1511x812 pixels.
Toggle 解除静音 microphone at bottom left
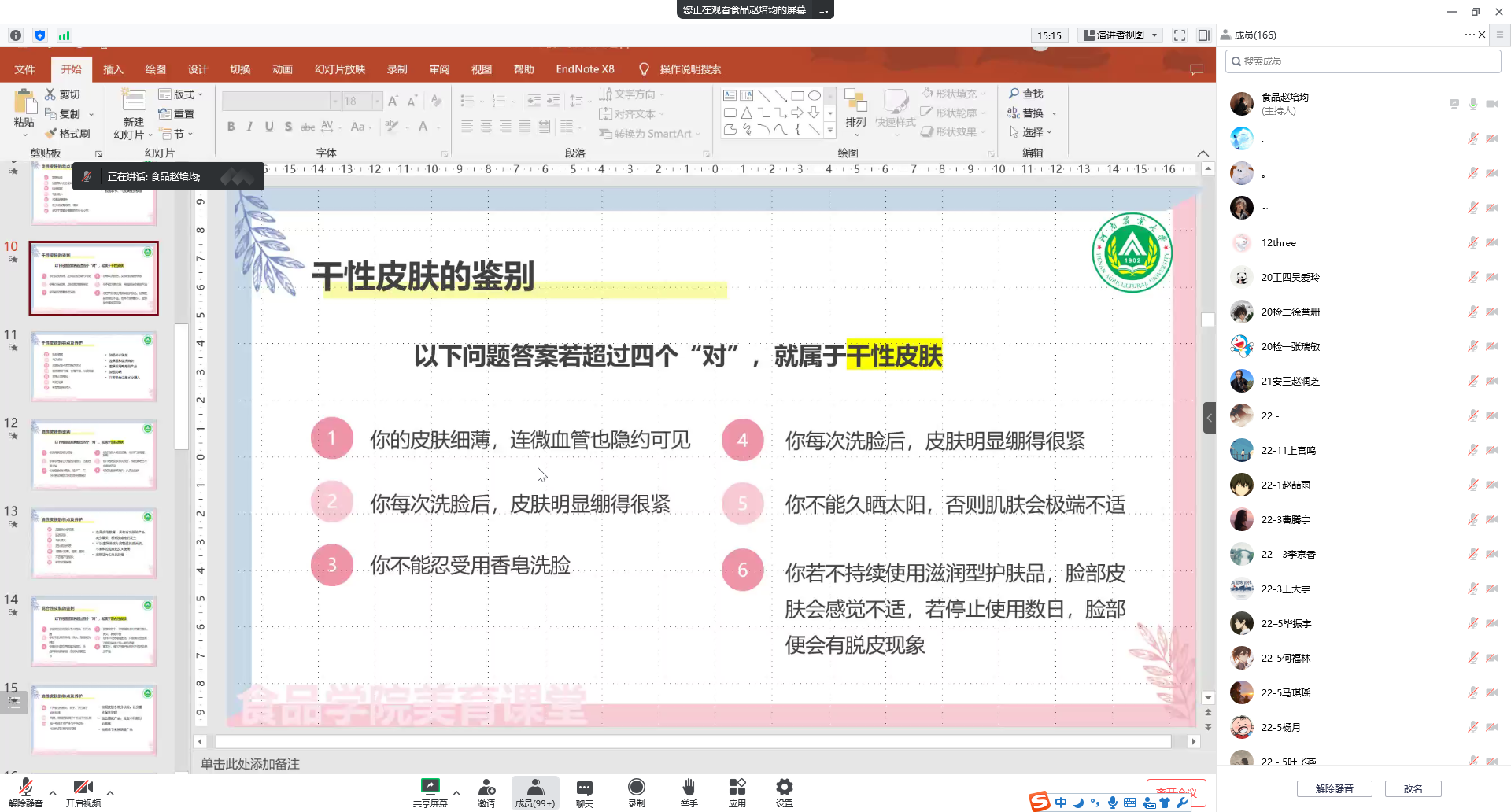pos(25,788)
